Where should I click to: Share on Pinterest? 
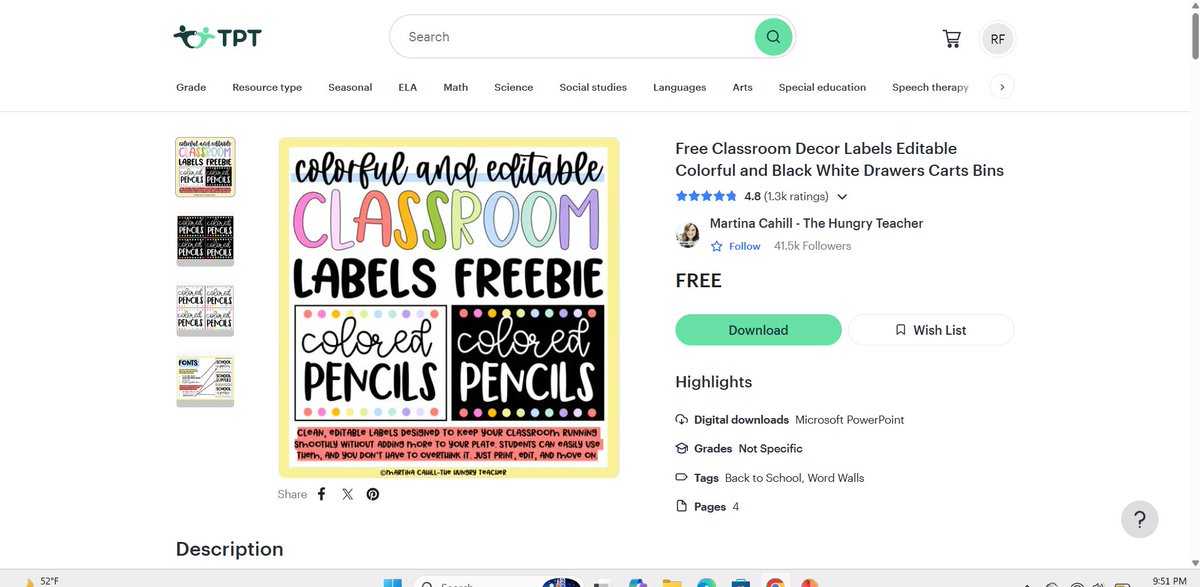(372, 494)
